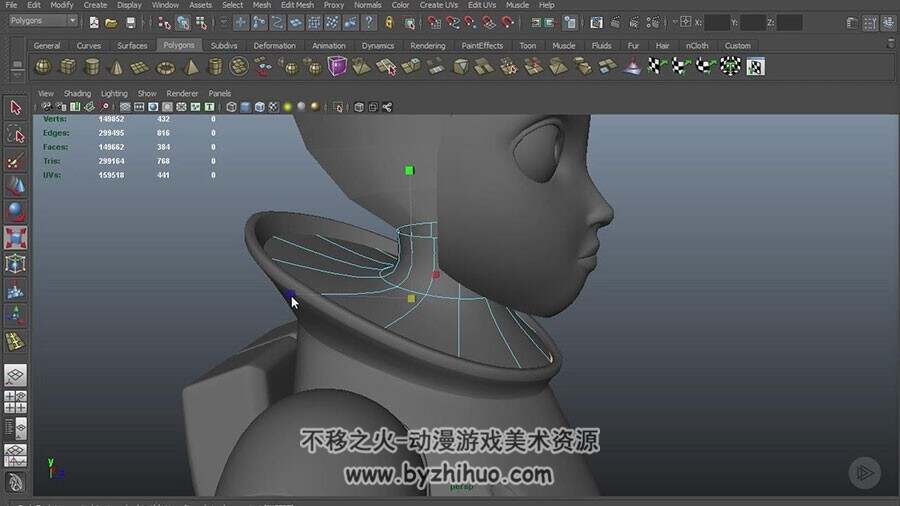Choose the Select tool in toolbox
This screenshot has width=900, height=506.
15,107
